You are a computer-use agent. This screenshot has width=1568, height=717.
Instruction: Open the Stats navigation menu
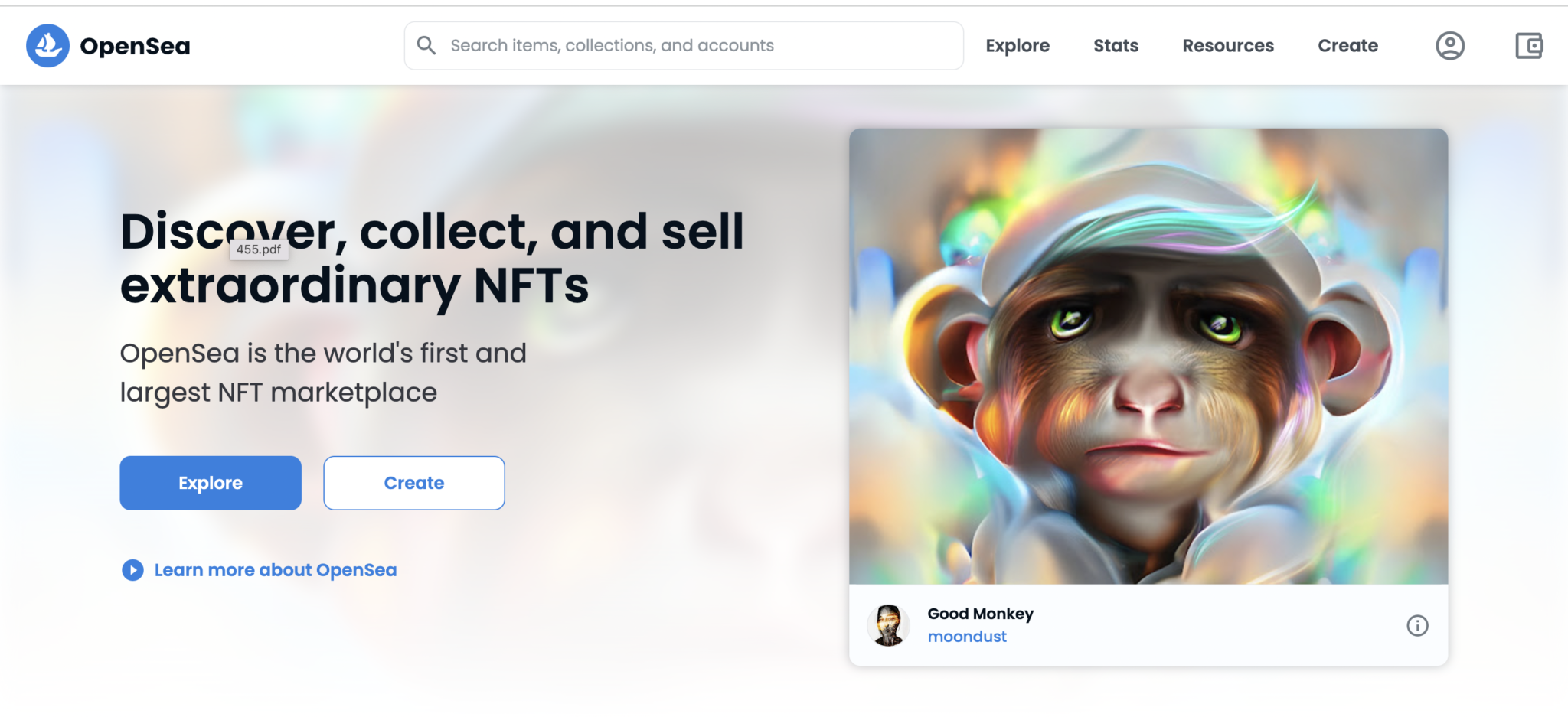[1116, 46]
